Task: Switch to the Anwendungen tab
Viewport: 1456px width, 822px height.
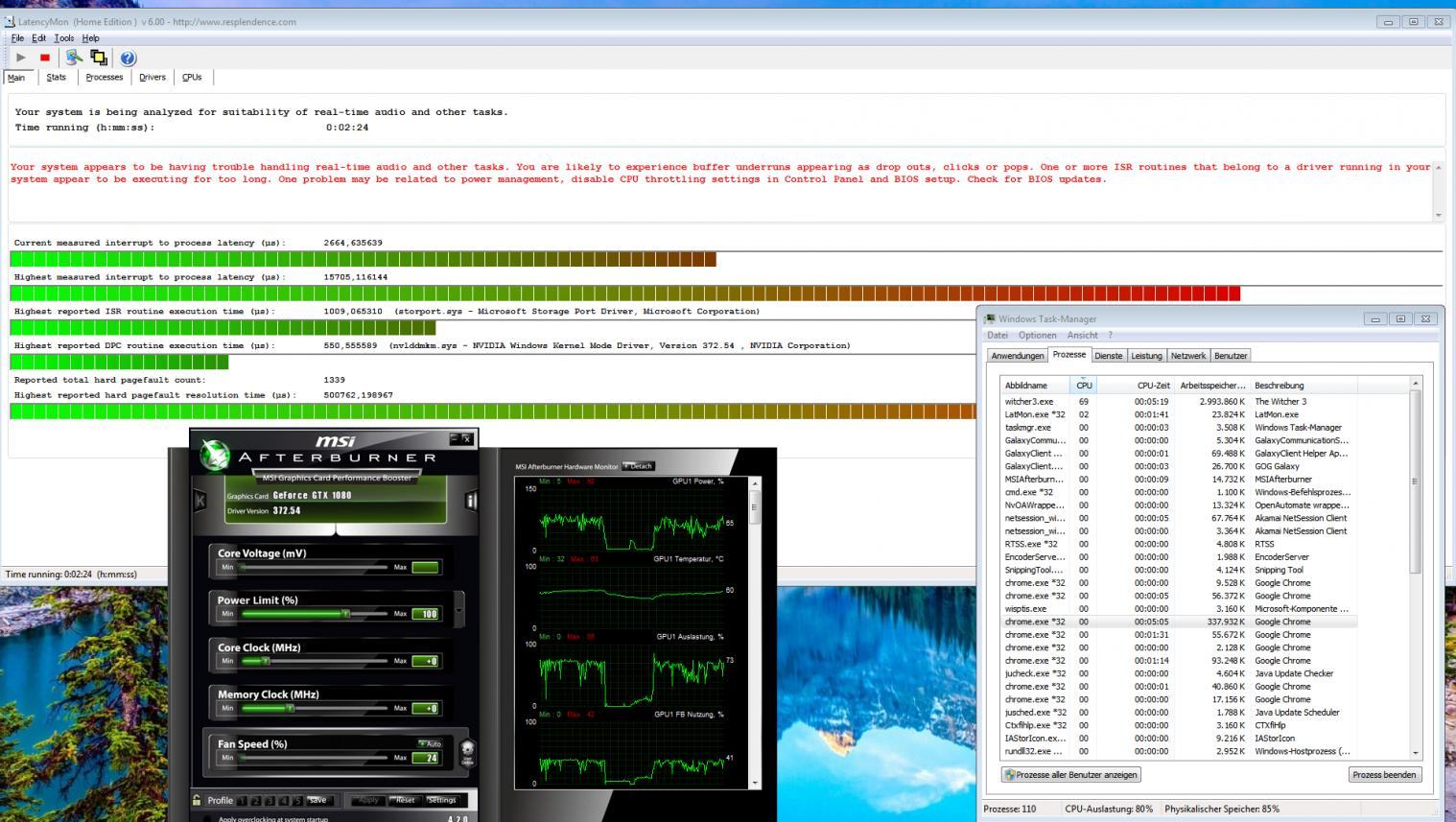Action: pyautogui.click(x=1017, y=356)
